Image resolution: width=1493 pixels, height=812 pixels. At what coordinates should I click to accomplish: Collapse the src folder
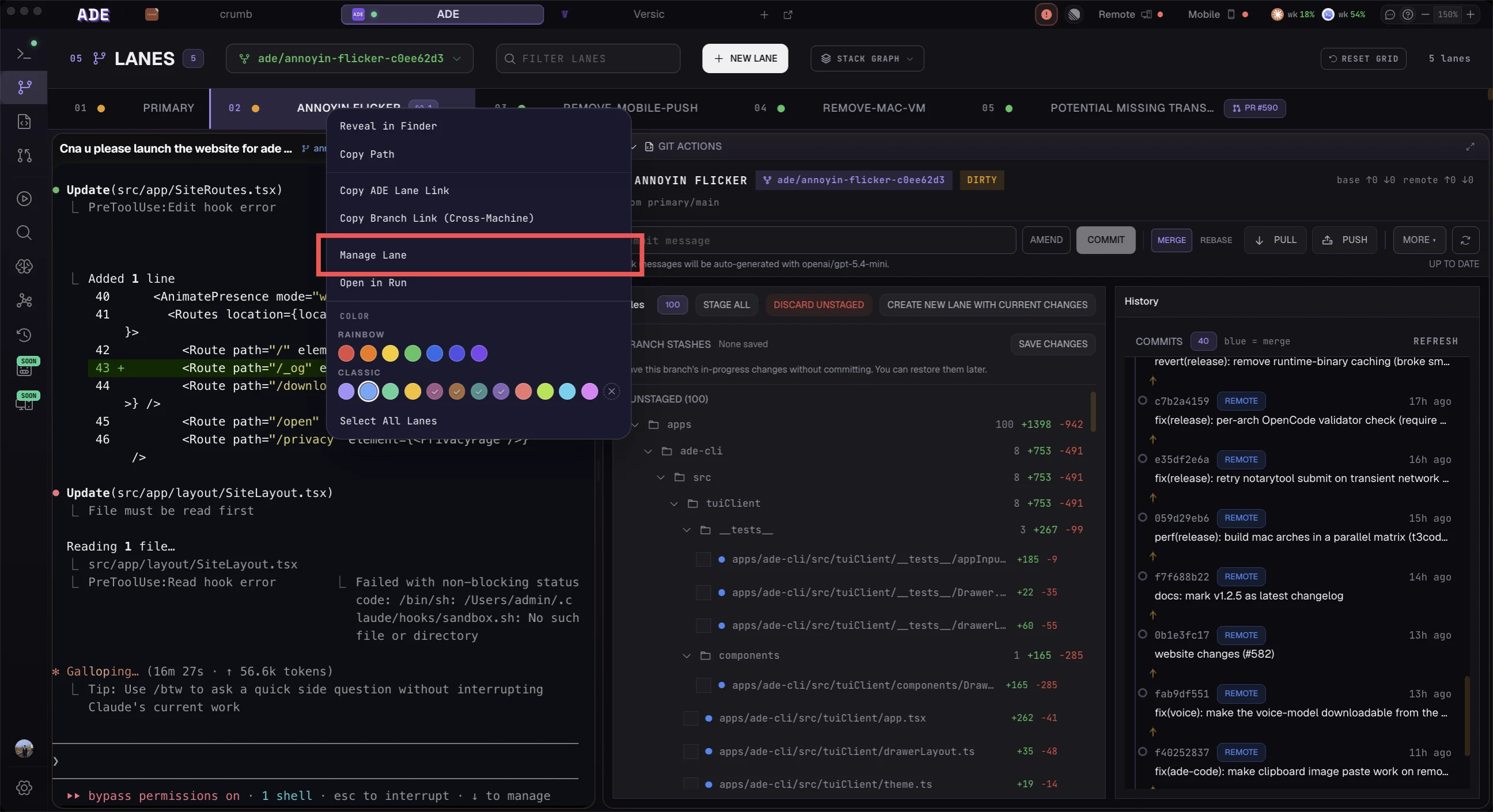661,477
